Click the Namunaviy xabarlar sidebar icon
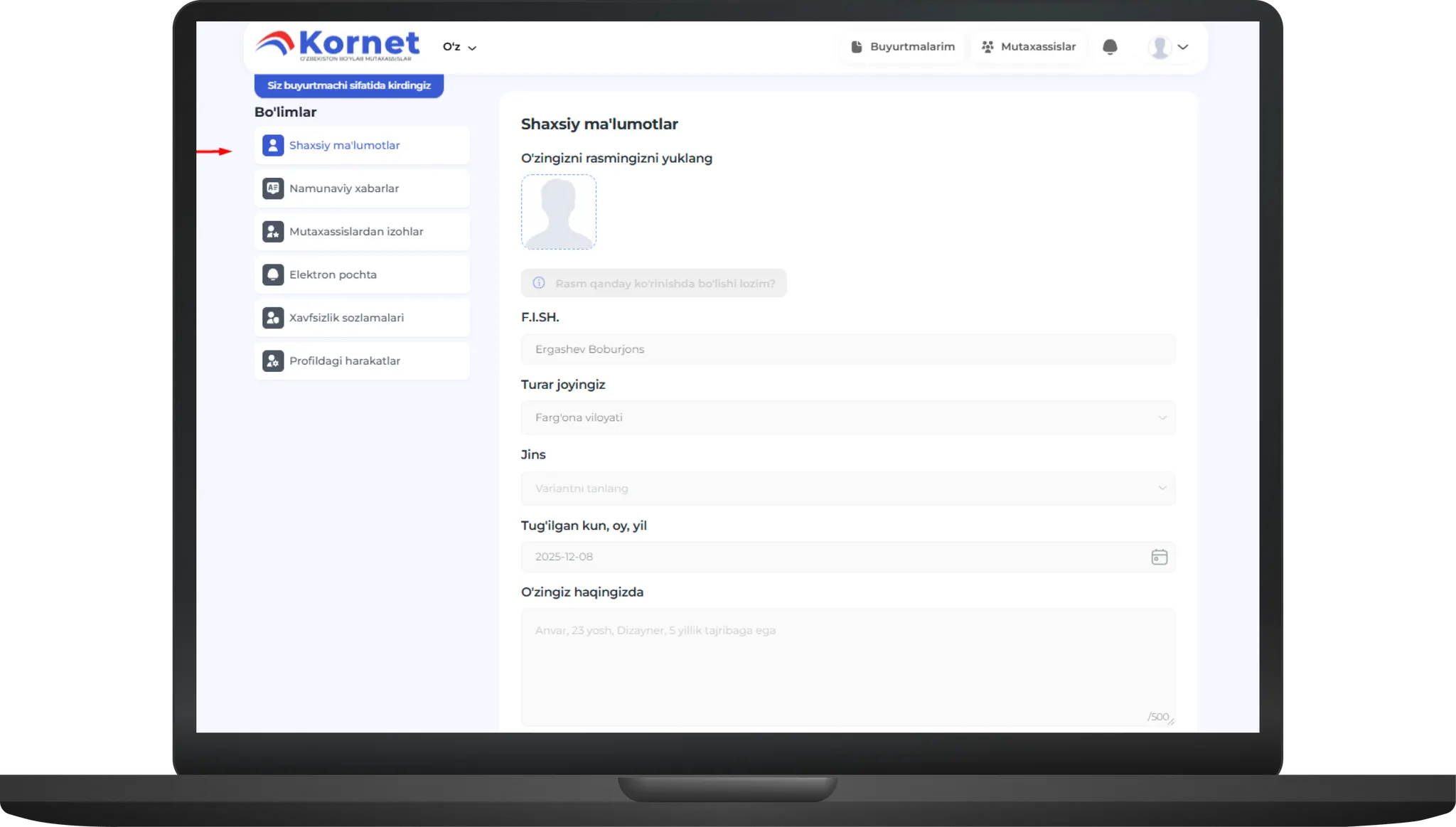This screenshot has width=1456, height=827. pos(273,188)
